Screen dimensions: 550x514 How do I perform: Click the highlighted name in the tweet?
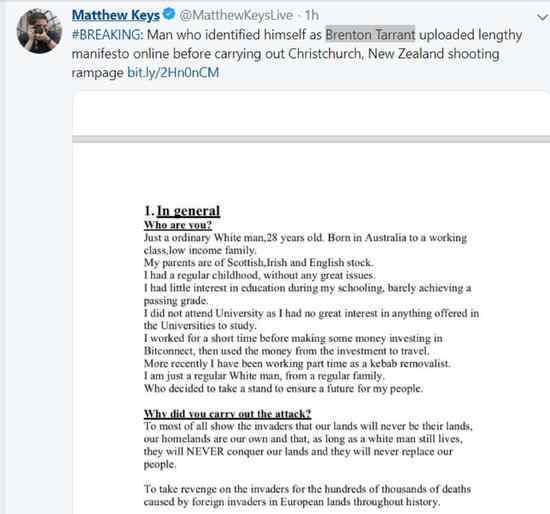[370, 34]
